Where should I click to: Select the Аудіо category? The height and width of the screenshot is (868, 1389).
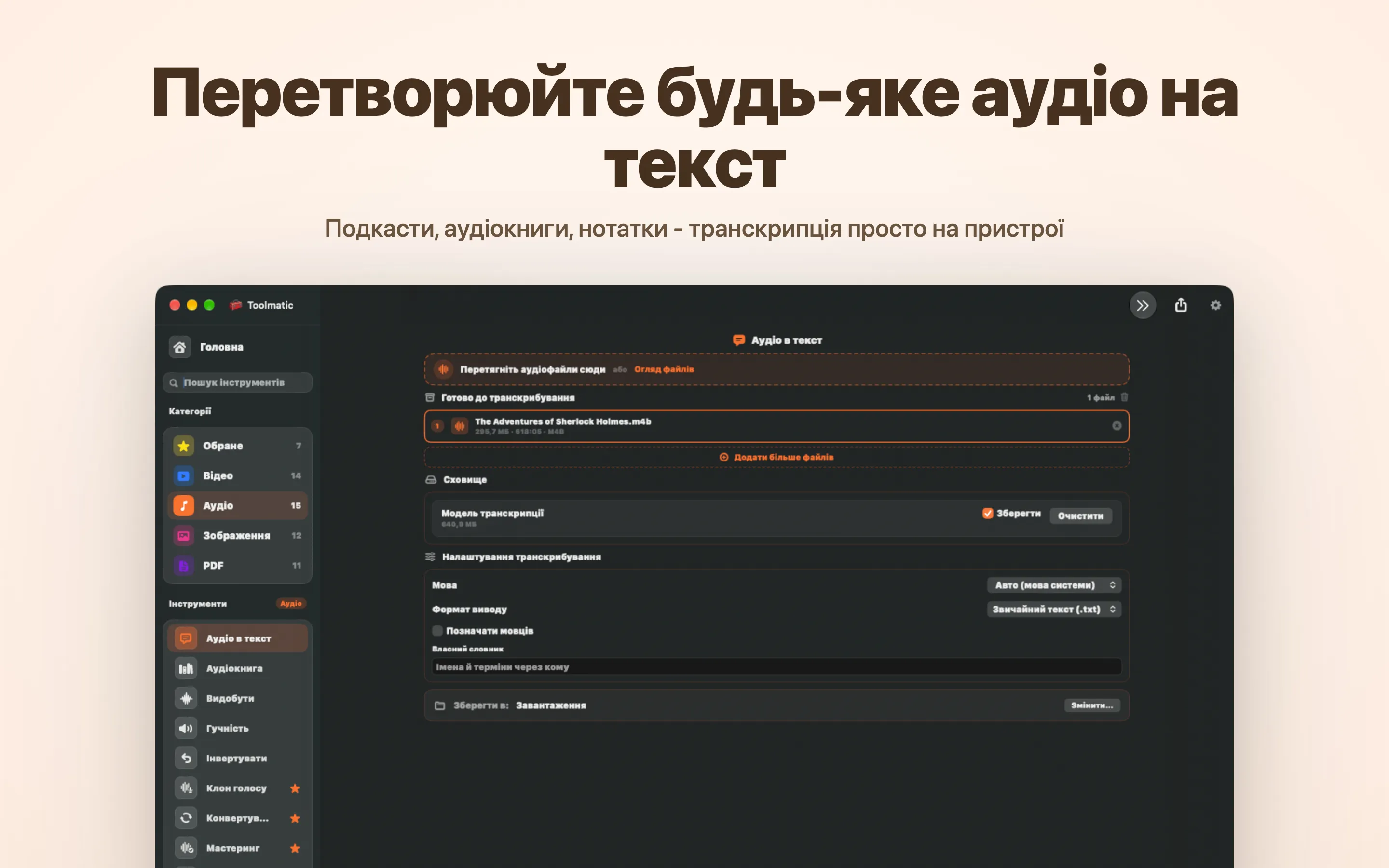[x=238, y=505]
